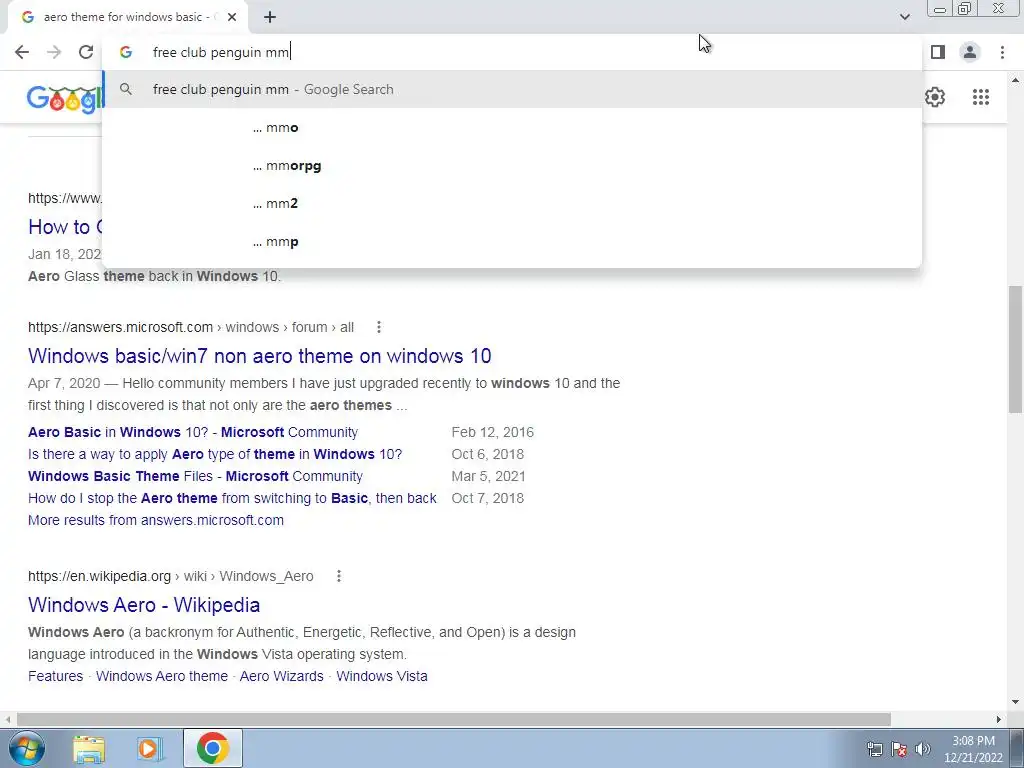The image size is (1024, 768).
Task: Open the Chrome profile avatar
Action: [970, 52]
